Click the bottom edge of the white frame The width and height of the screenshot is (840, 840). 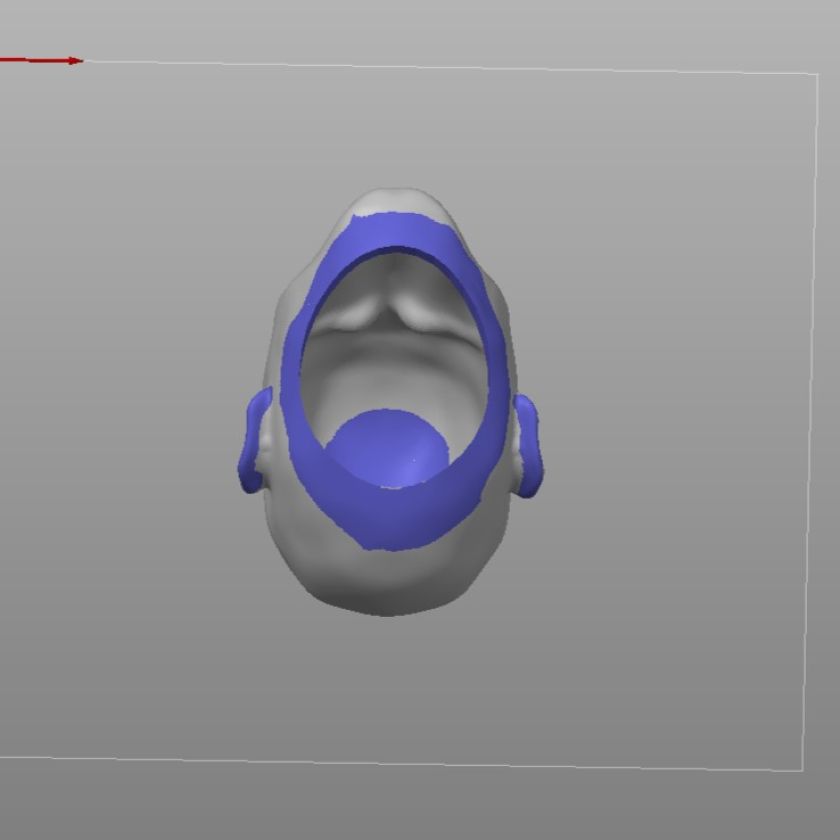pos(400,763)
